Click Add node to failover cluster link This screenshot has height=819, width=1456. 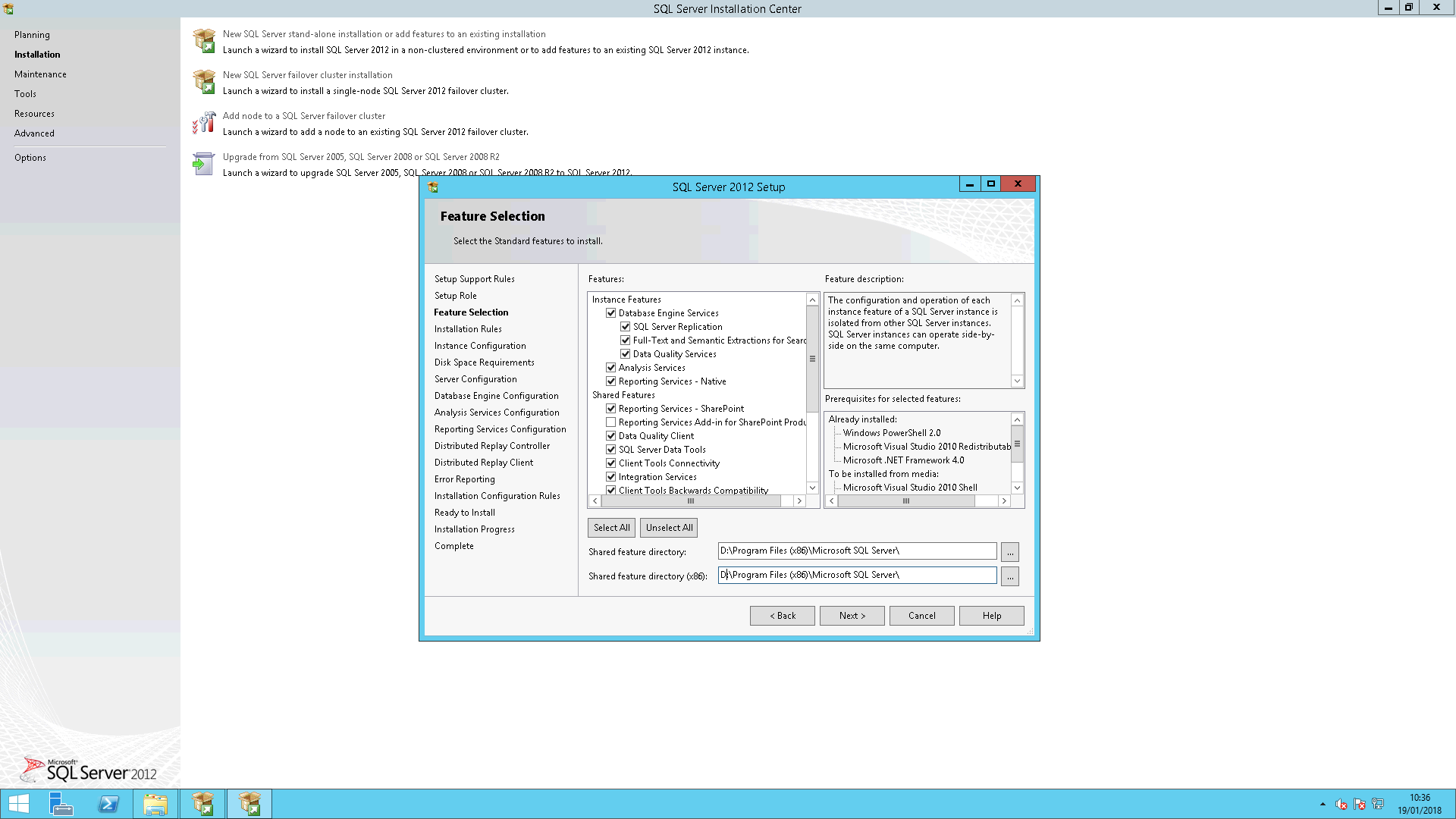coord(303,116)
